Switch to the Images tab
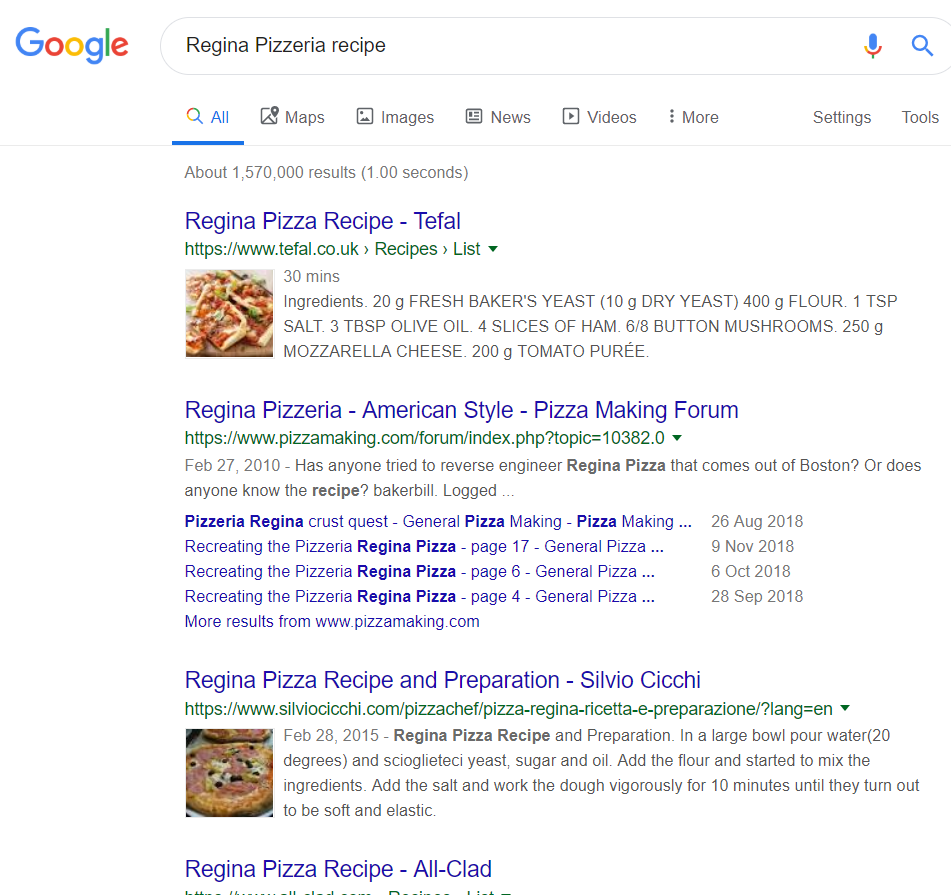The image size is (951, 895). pyautogui.click(x=395, y=117)
